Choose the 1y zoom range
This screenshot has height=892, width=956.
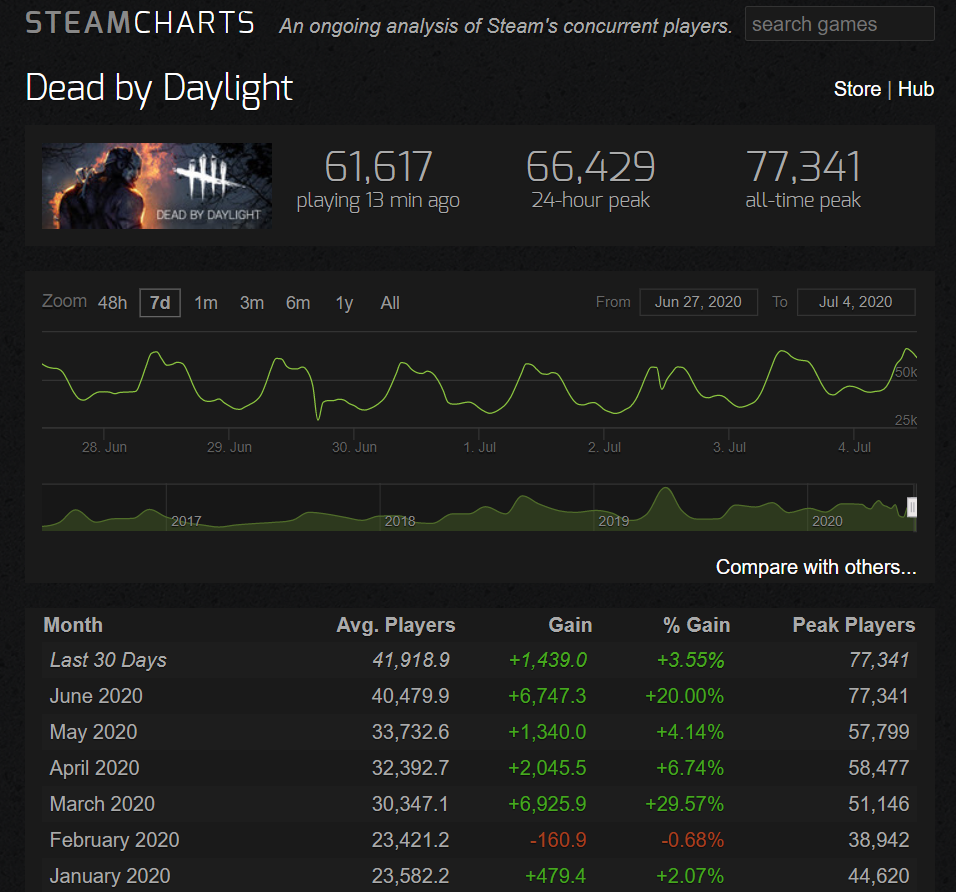click(x=344, y=303)
